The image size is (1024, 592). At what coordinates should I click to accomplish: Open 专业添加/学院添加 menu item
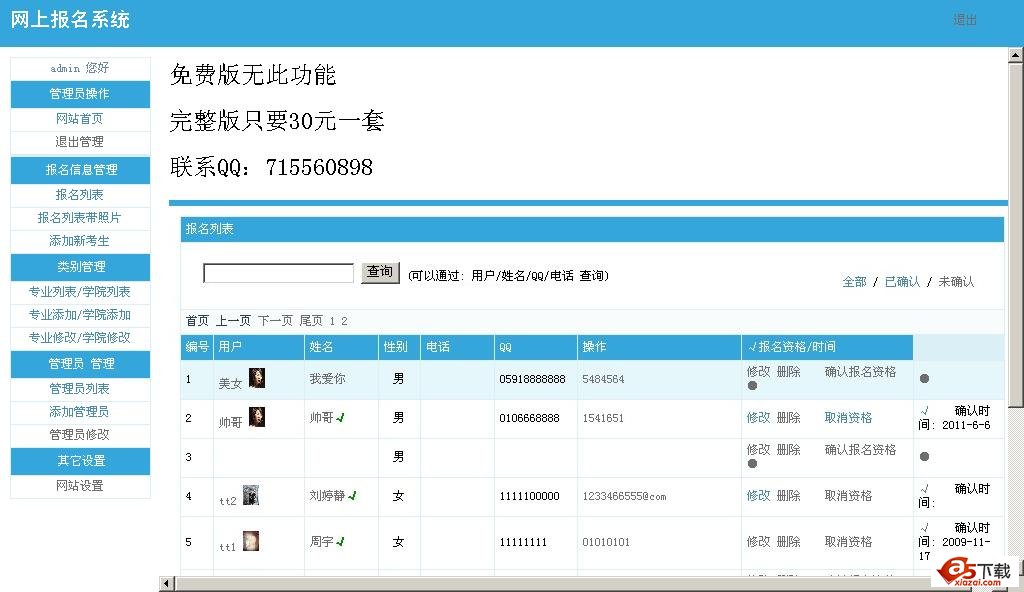(x=80, y=314)
